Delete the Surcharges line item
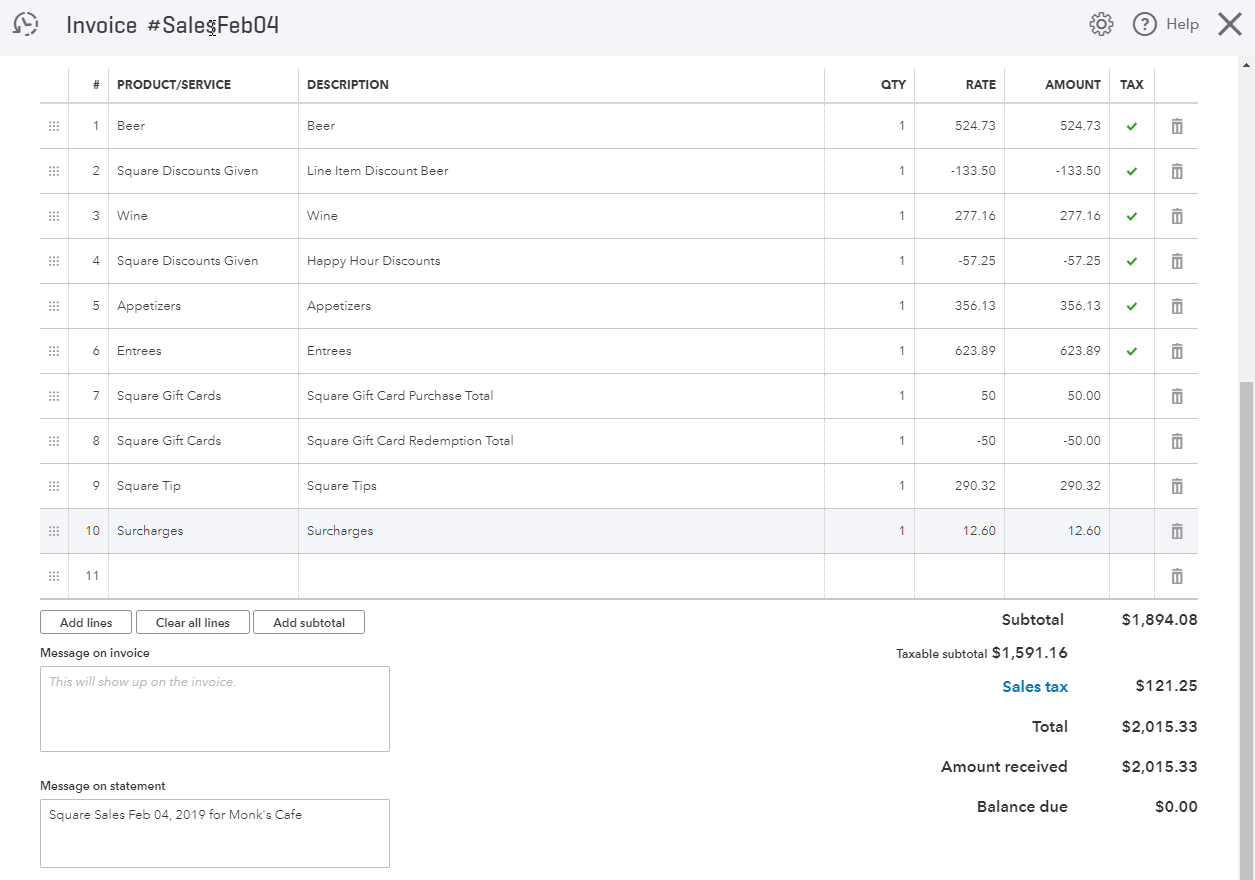The width and height of the screenshot is (1255, 880). coord(1177,531)
